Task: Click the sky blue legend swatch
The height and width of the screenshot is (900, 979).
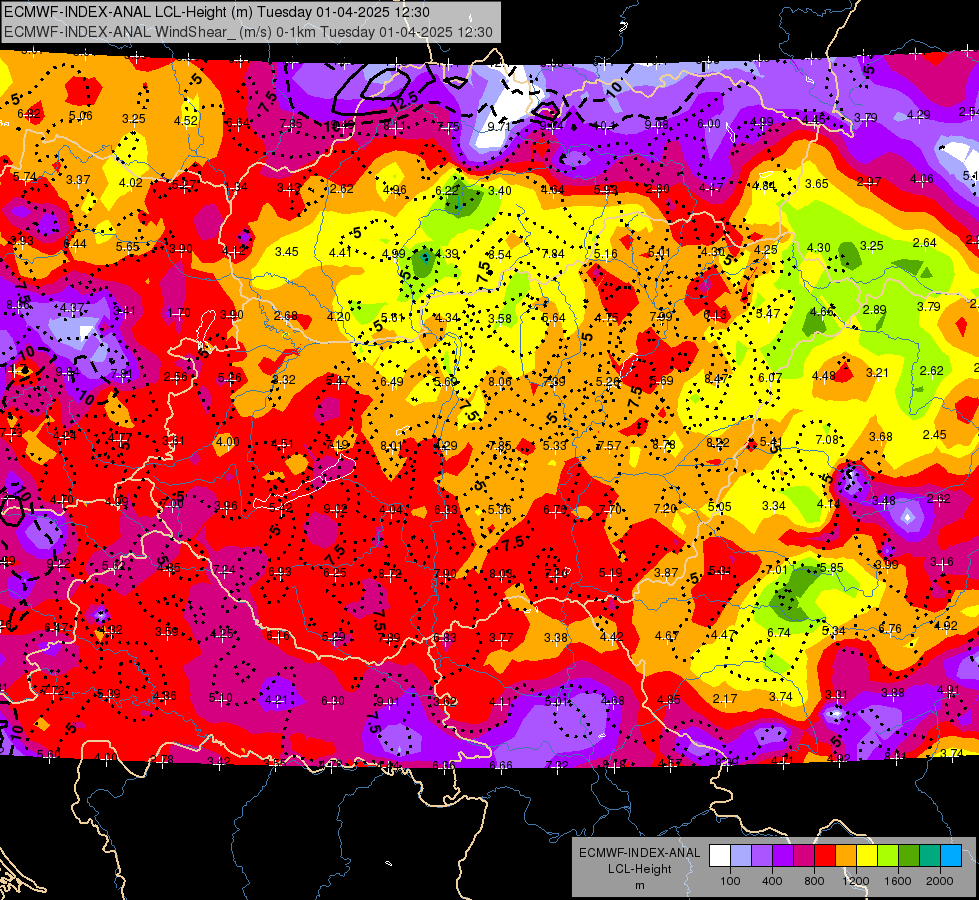Action: (951, 856)
